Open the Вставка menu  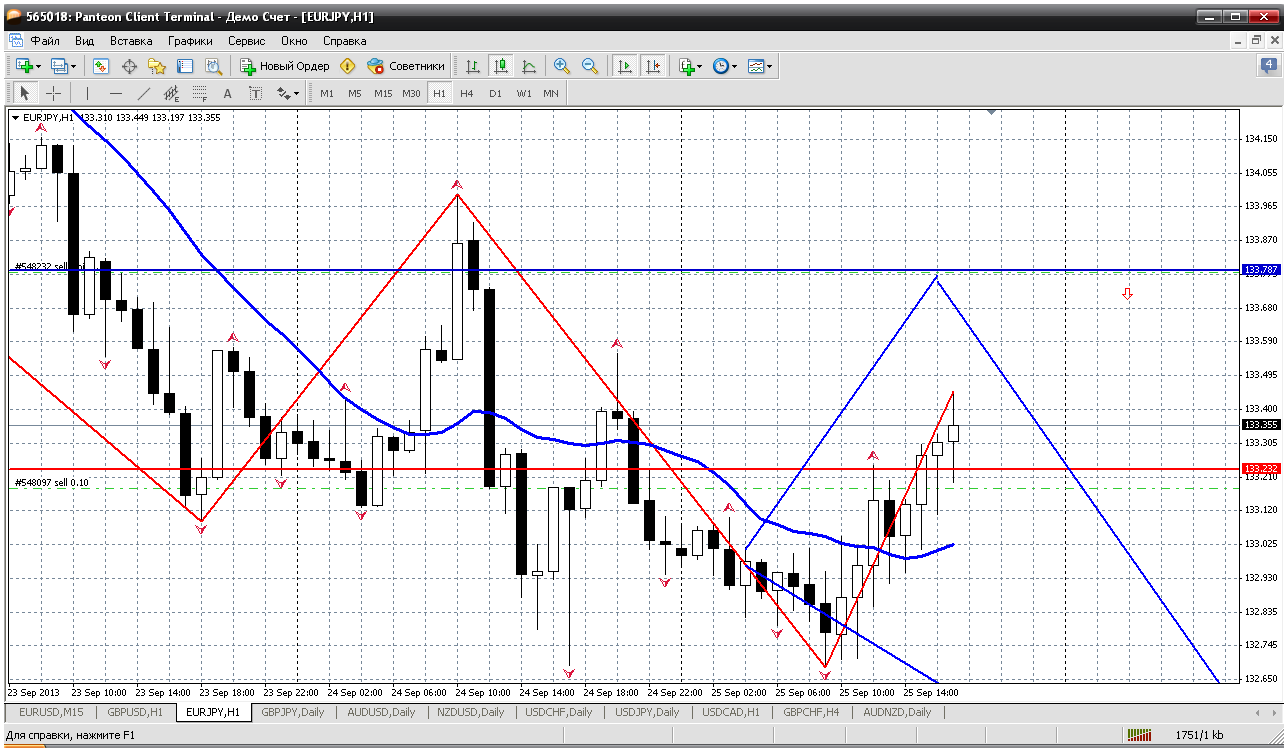point(131,41)
